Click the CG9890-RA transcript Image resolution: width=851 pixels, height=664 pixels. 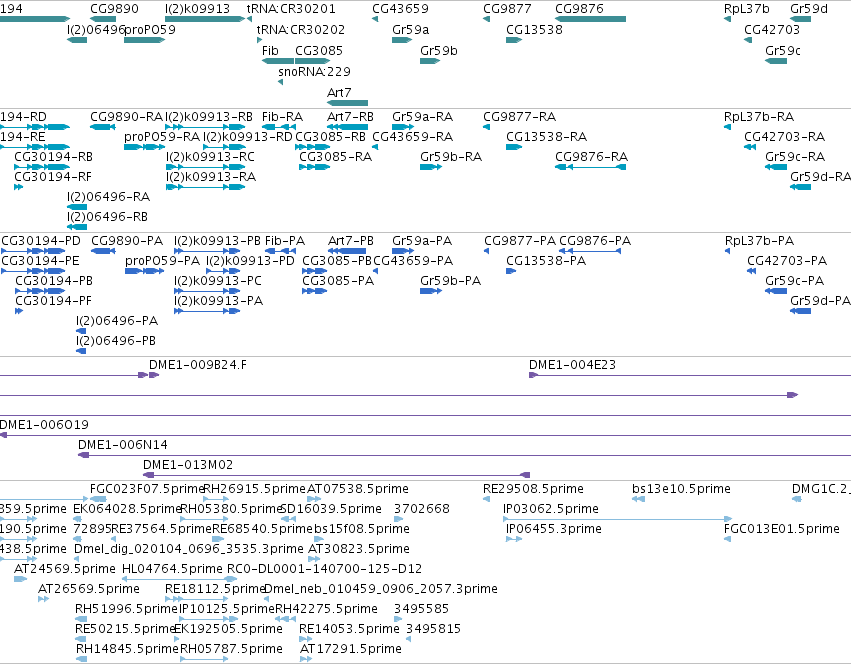pyautogui.click(x=103, y=127)
